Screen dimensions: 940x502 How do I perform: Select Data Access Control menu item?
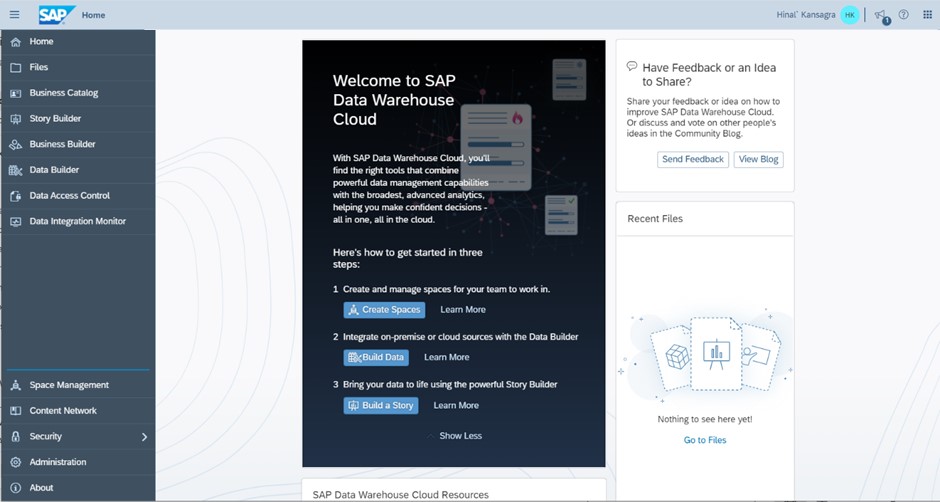tap(69, 196)
